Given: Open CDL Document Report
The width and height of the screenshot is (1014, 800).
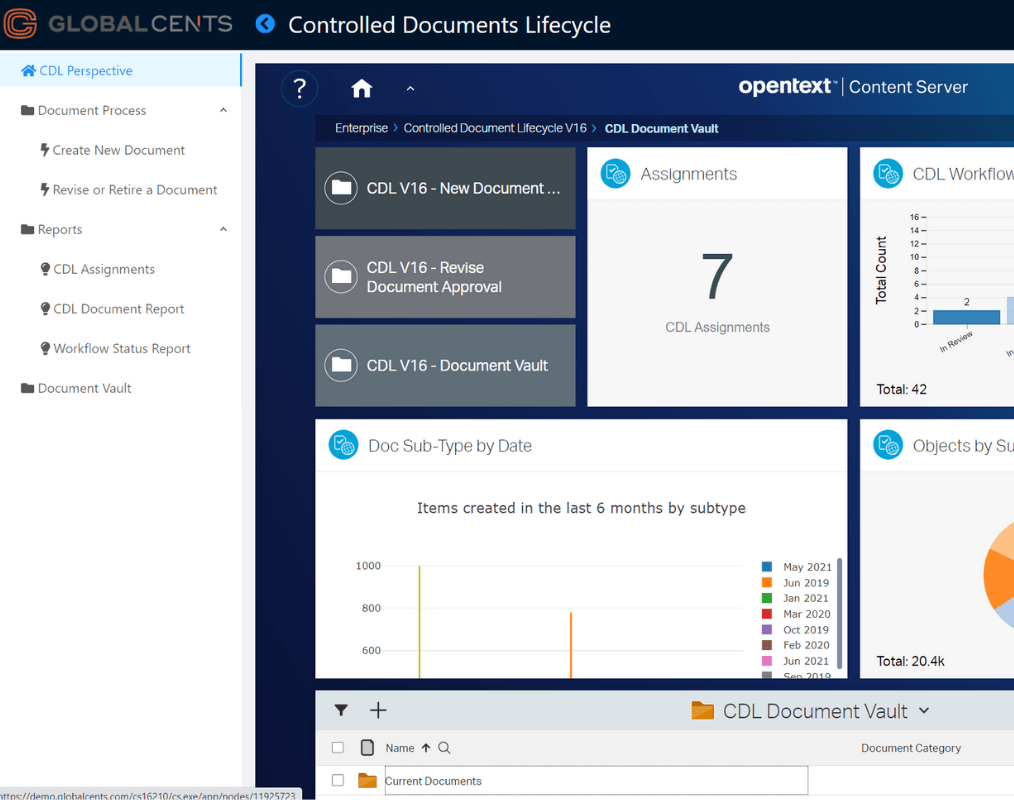Looking at the screenshot, I should click(112, 308).
